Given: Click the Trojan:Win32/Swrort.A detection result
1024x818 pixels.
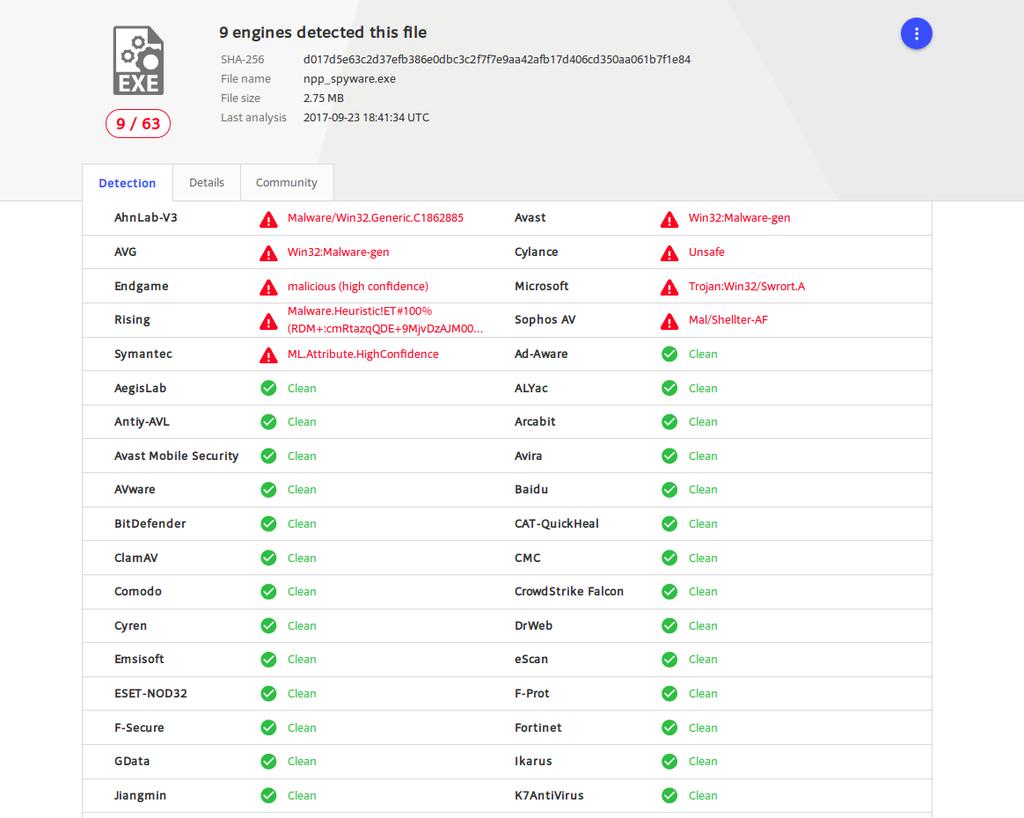Looking at the screenshot, I should pos(746,286).
